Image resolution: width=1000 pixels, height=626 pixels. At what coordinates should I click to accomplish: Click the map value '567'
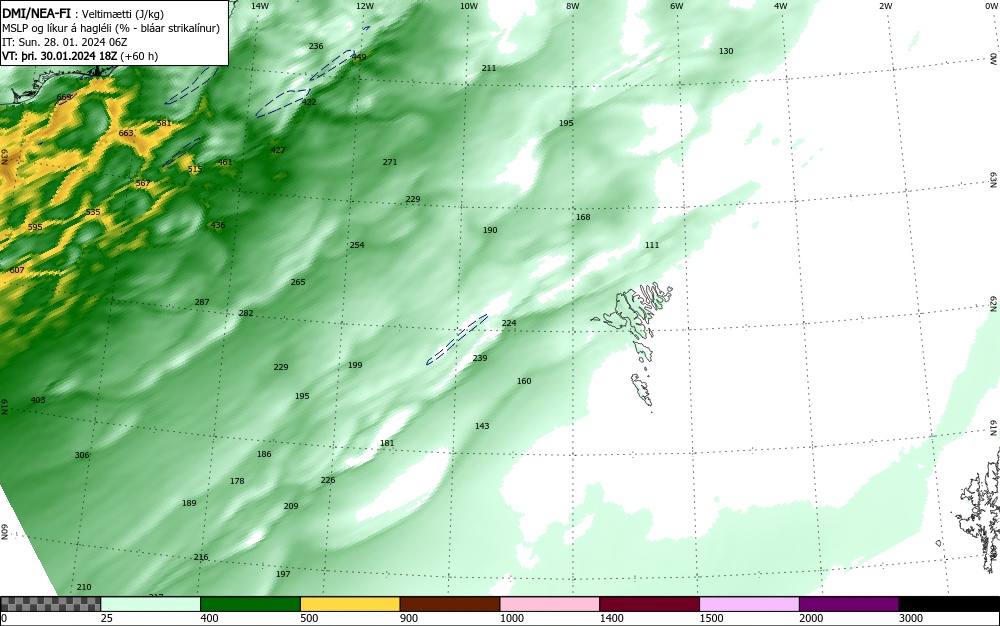pos(143,184)
